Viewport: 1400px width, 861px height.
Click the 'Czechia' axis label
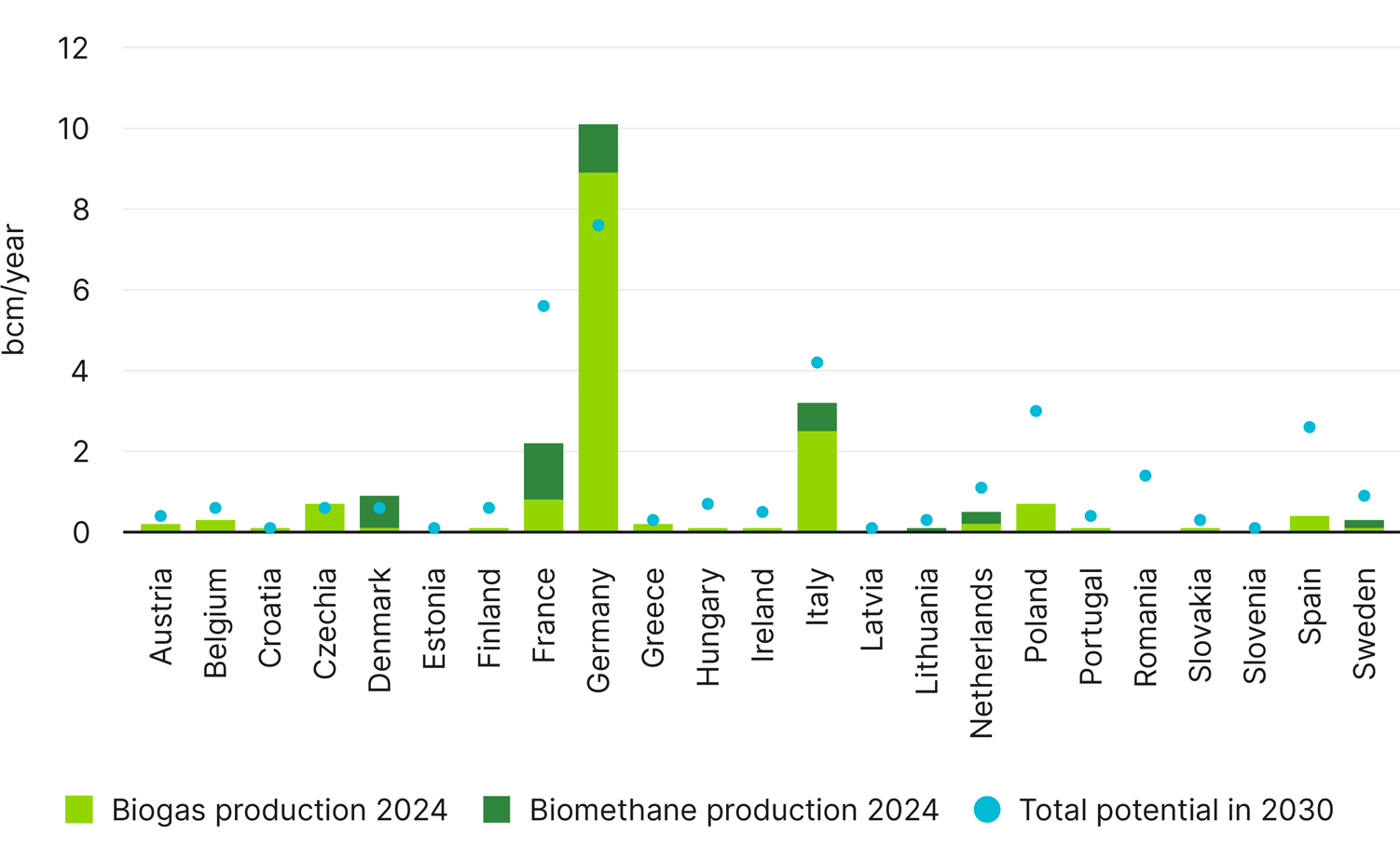[324, 623]
